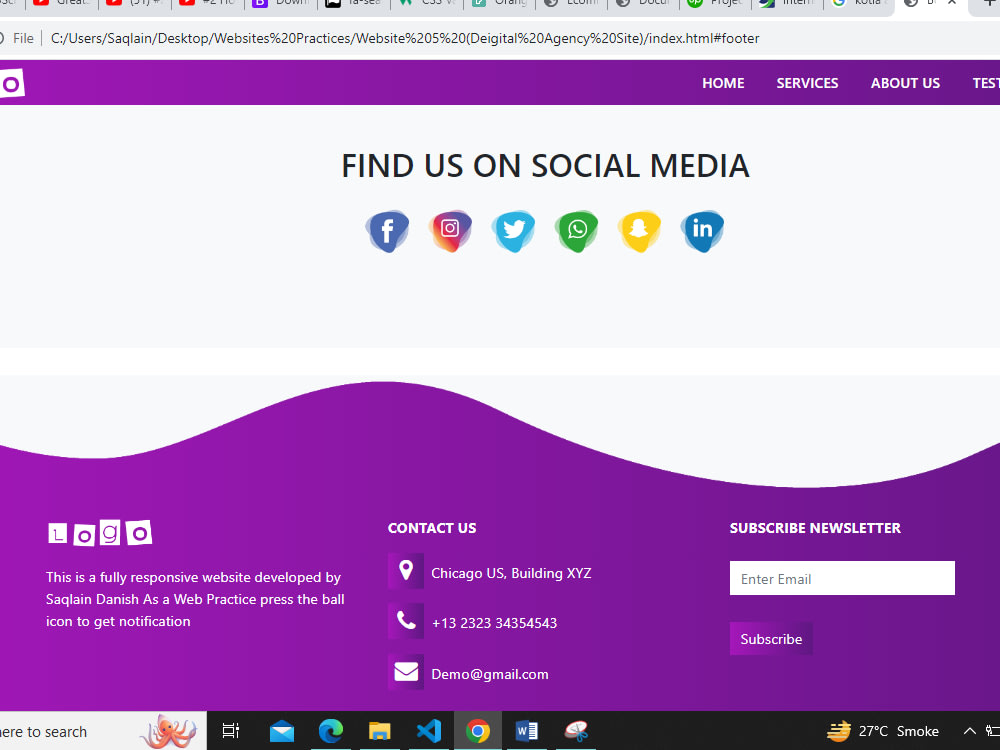Viewport: 1000px width, 750px height.
Task: Click the octopus search highlight icon
Action: pos(168,731)
